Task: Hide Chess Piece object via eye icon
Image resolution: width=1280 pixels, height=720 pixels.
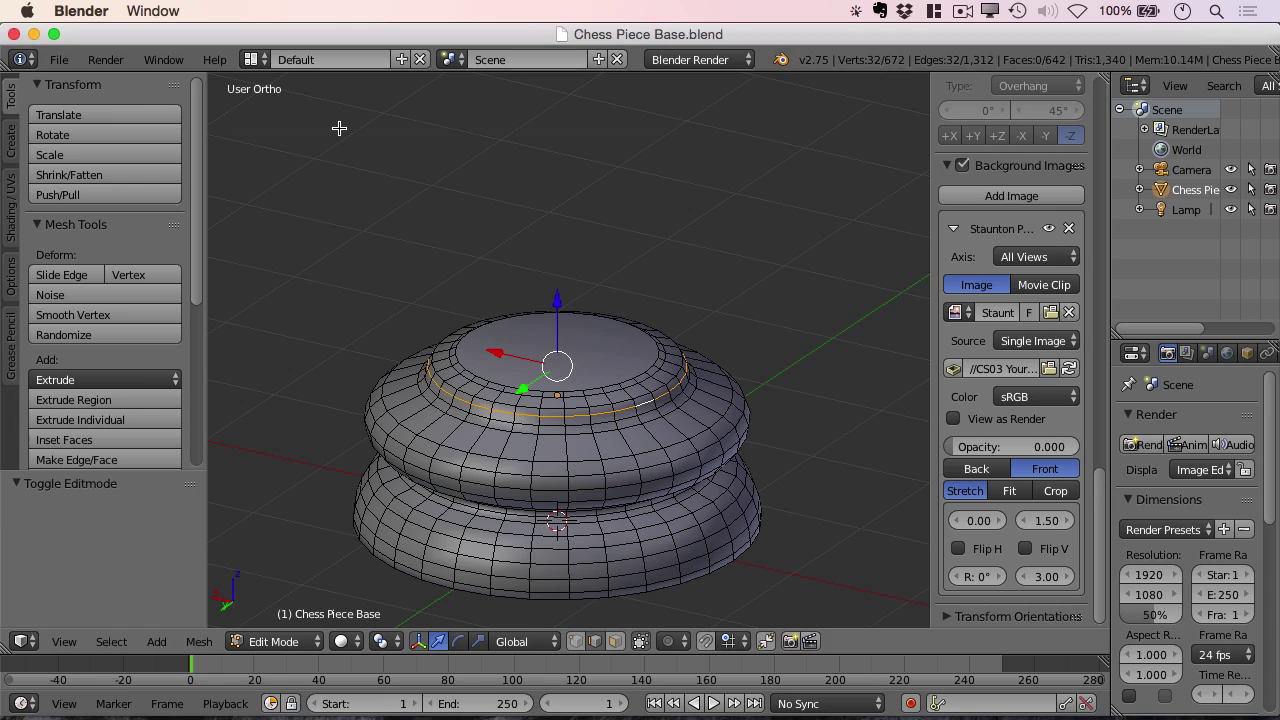Action: [x=1231, y=190]
